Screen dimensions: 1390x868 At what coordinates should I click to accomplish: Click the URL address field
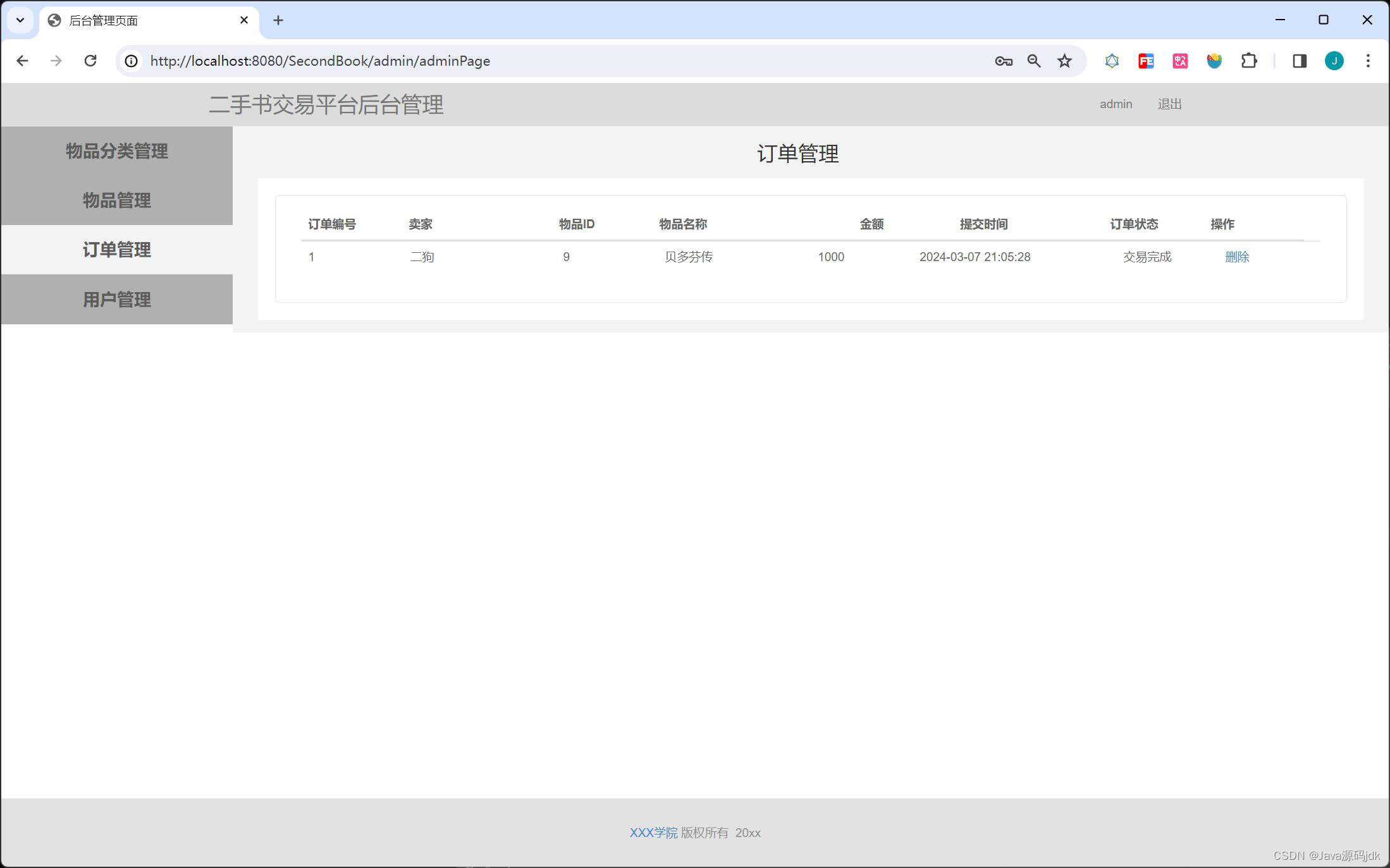[x=506, y=61]
